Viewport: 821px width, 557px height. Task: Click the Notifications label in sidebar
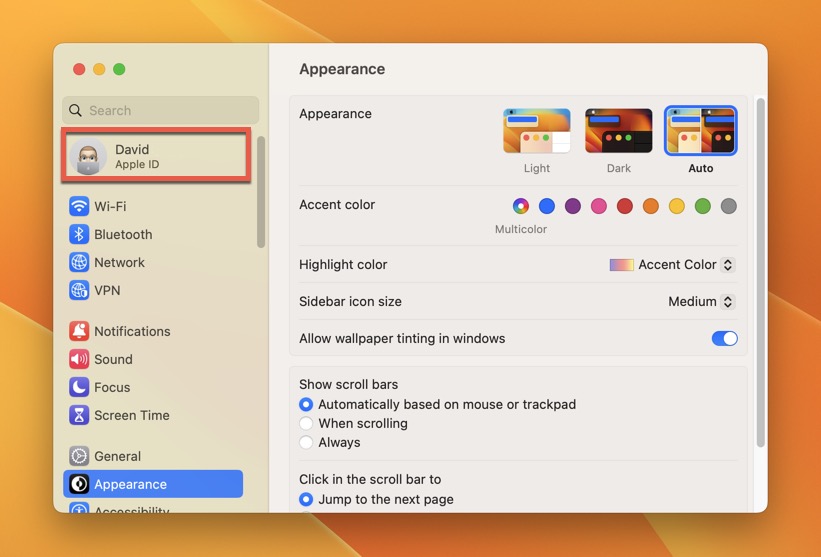coord(132,331)
